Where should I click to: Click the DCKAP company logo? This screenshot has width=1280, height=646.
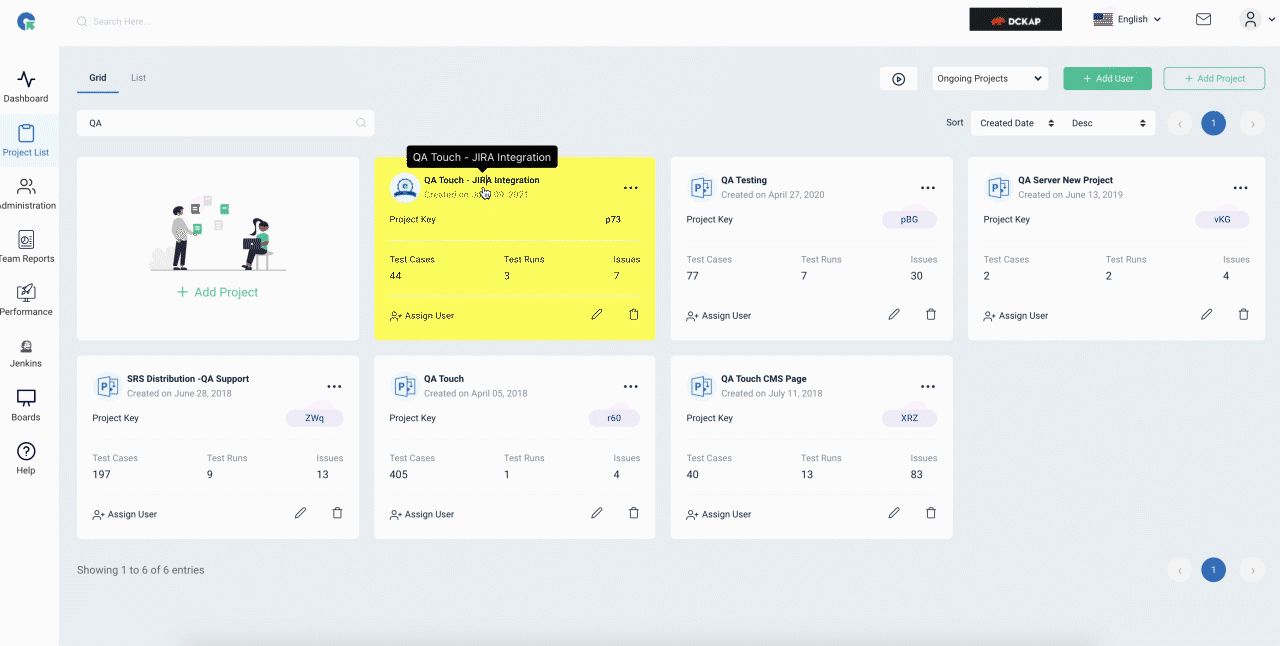pyautogui.click(x=1015, y=19)
